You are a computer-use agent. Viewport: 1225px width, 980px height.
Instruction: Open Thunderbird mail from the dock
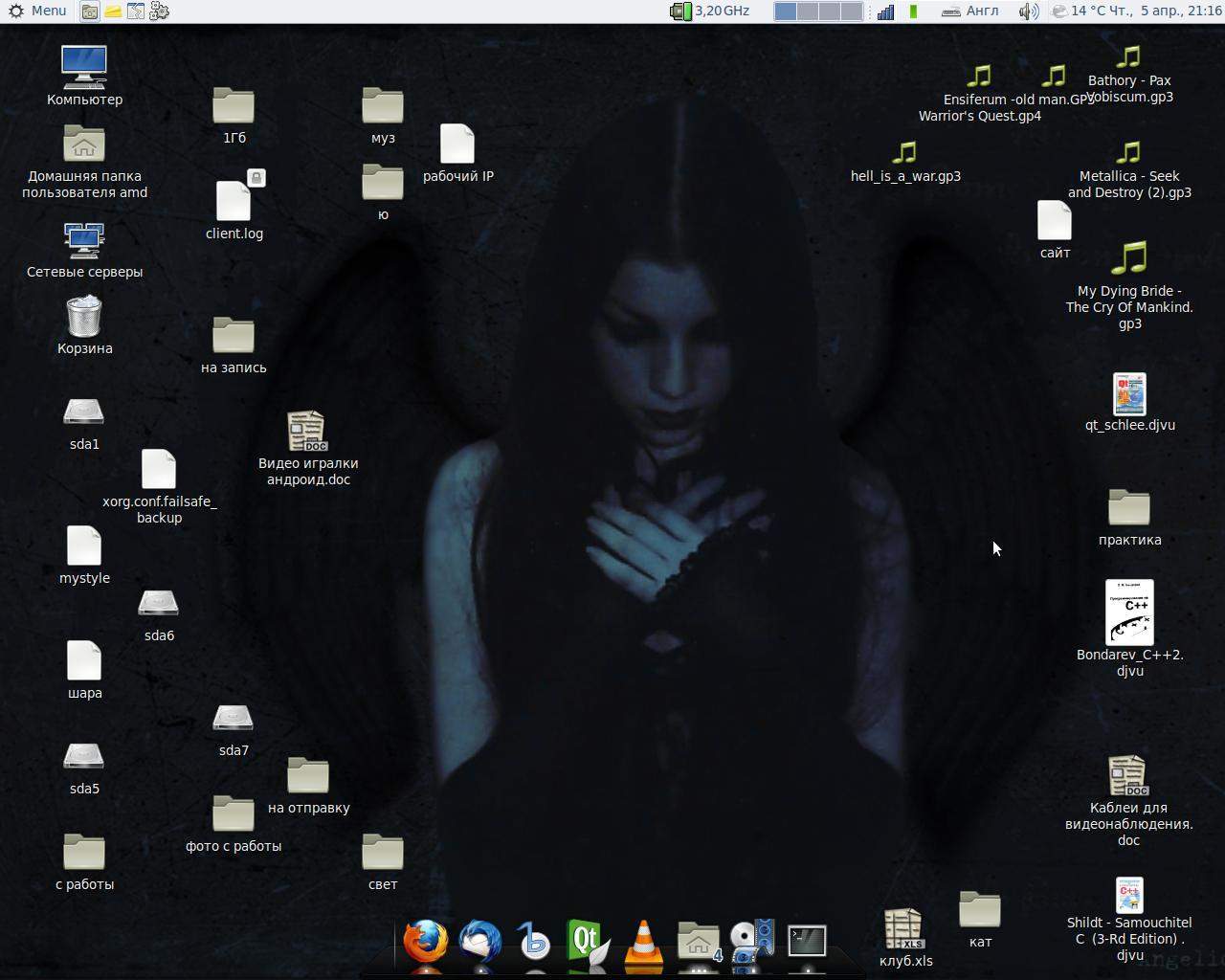click(479, 941)
